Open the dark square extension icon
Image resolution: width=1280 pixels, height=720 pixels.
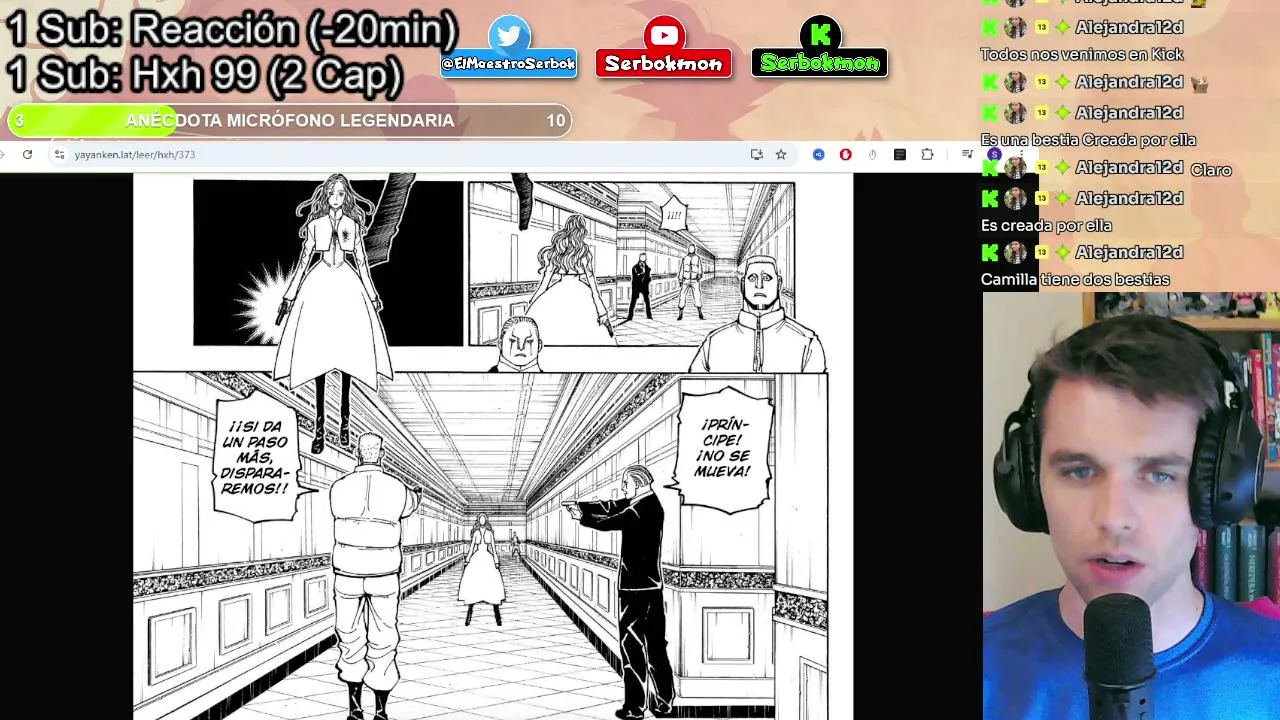click(x=900, y=154)
